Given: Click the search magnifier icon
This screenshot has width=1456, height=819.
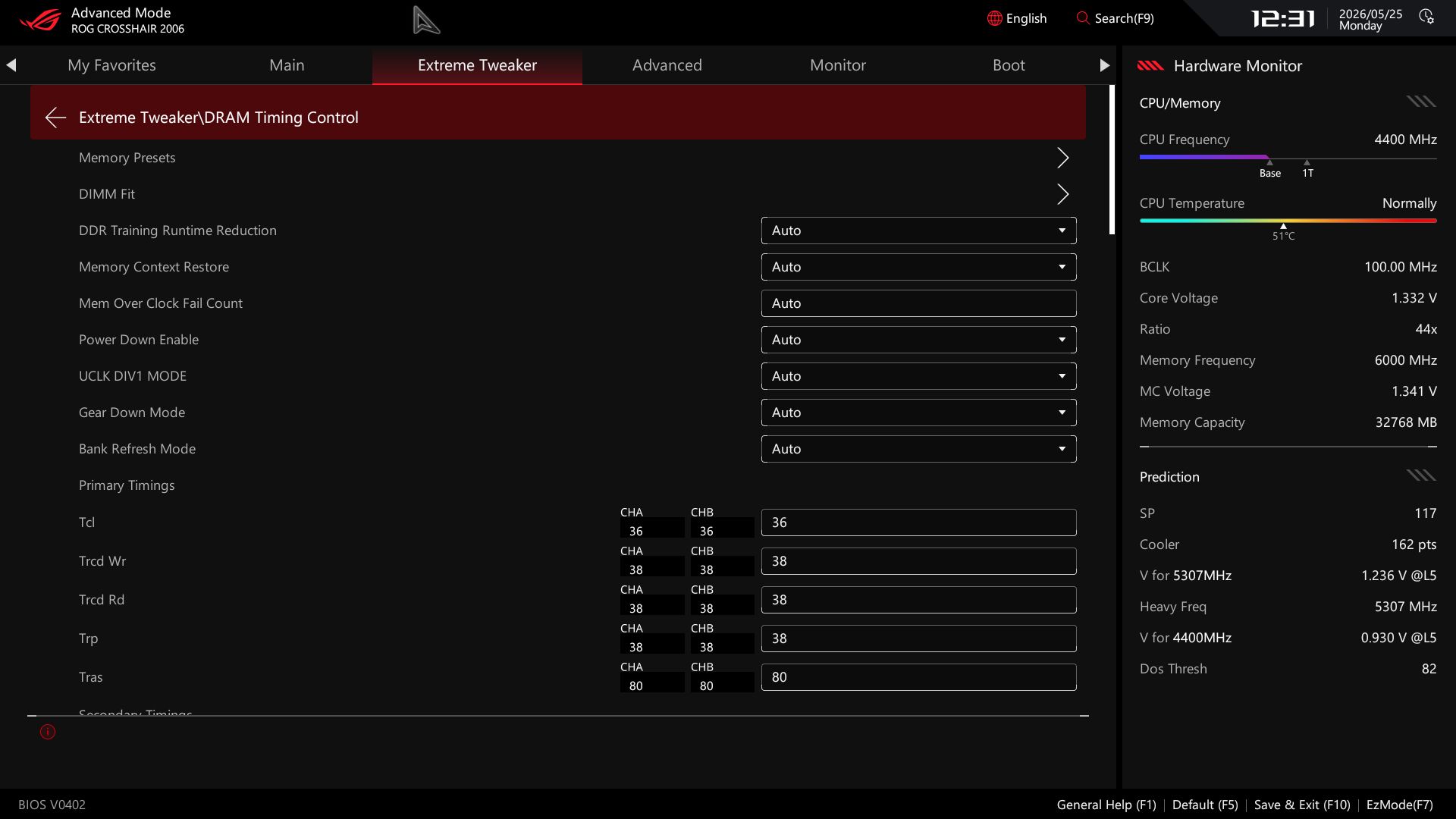Looking at the screenshot, I should point(1082,17).
